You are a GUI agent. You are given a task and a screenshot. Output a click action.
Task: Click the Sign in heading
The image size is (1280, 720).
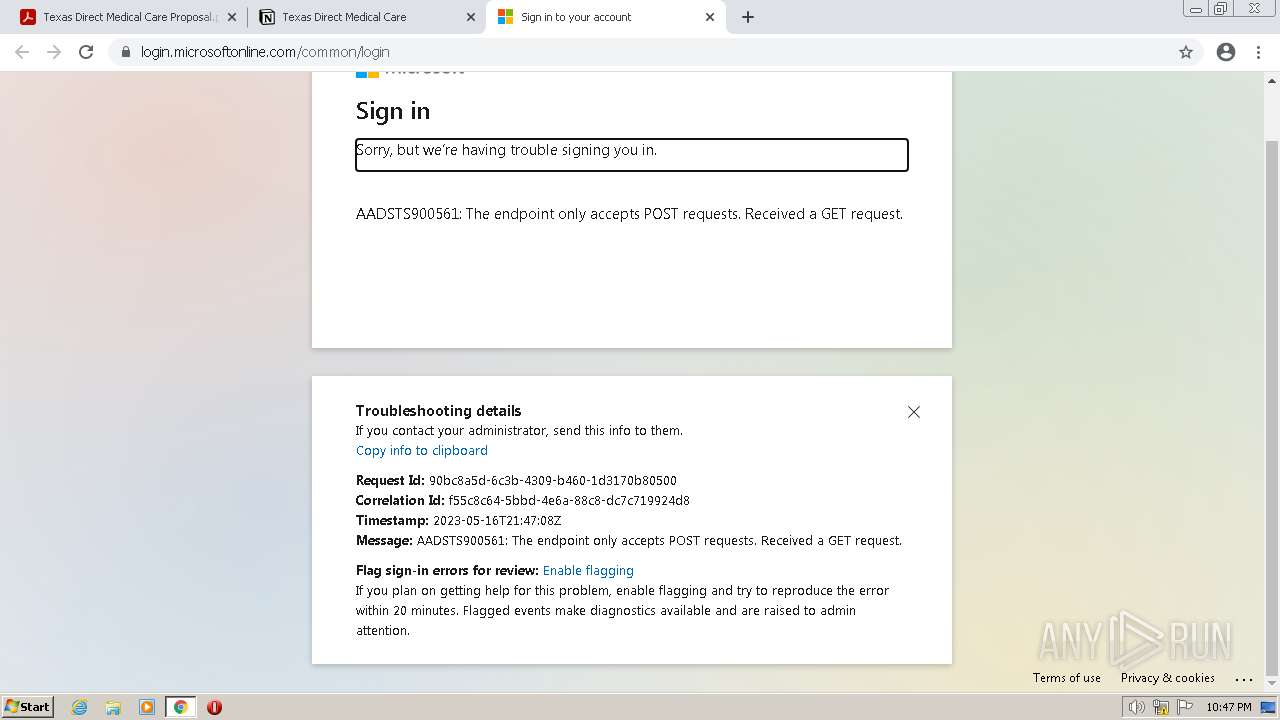pyautogui.click(x=393, y=111)
